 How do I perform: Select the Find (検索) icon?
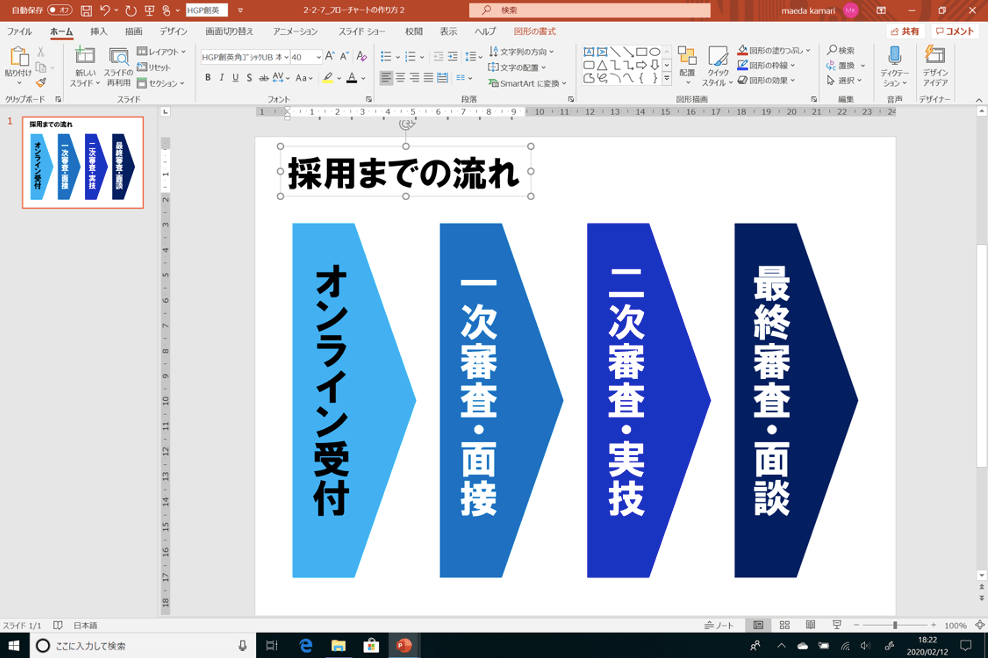pyautogui.click(x=831, y=50)
